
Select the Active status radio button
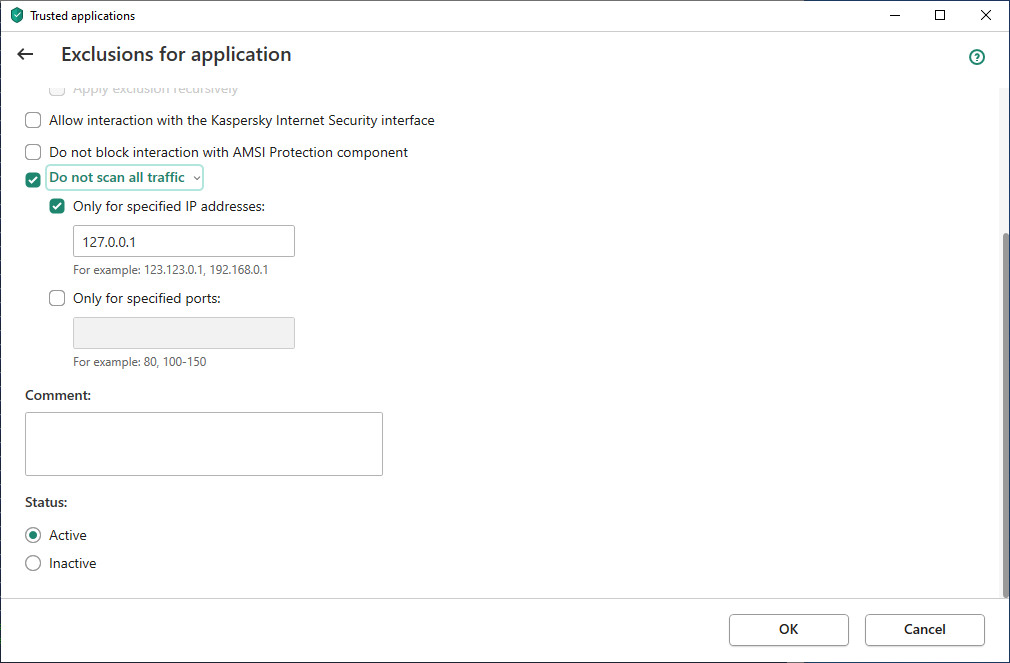tap(33, 535)
